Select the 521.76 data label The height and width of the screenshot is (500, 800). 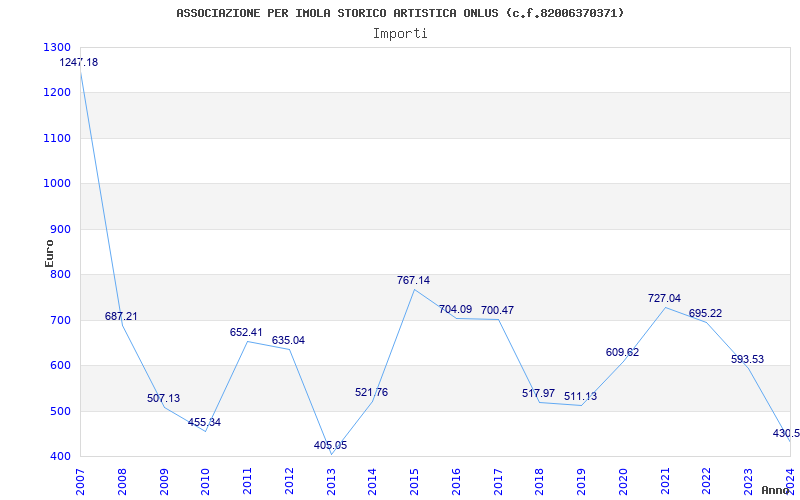(x=371, y=392)
